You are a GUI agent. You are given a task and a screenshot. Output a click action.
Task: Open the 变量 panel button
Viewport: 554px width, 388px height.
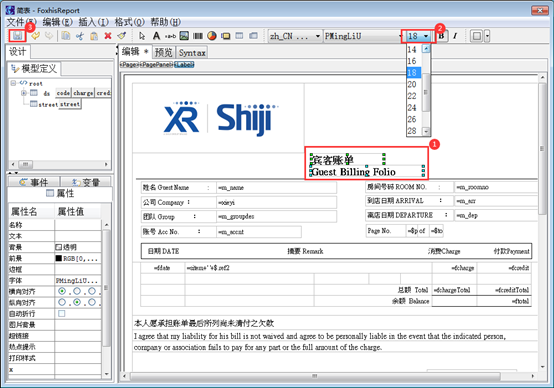tap(86, 182)
